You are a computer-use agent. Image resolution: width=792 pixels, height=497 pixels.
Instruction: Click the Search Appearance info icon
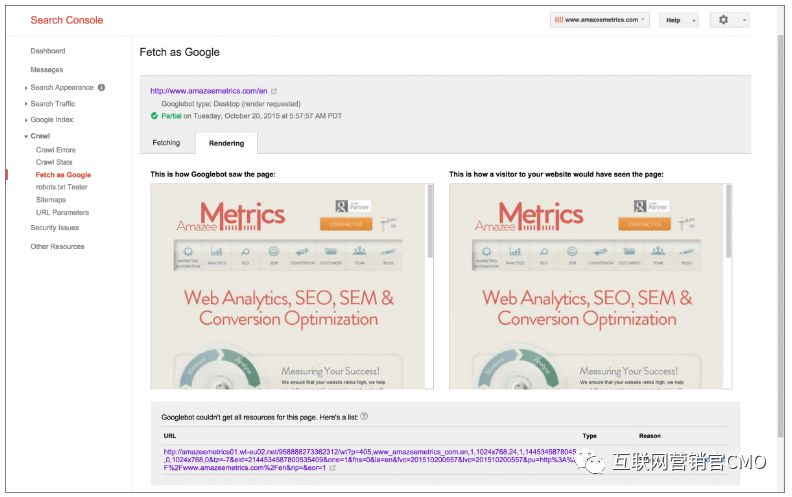[x=101, y=87]
